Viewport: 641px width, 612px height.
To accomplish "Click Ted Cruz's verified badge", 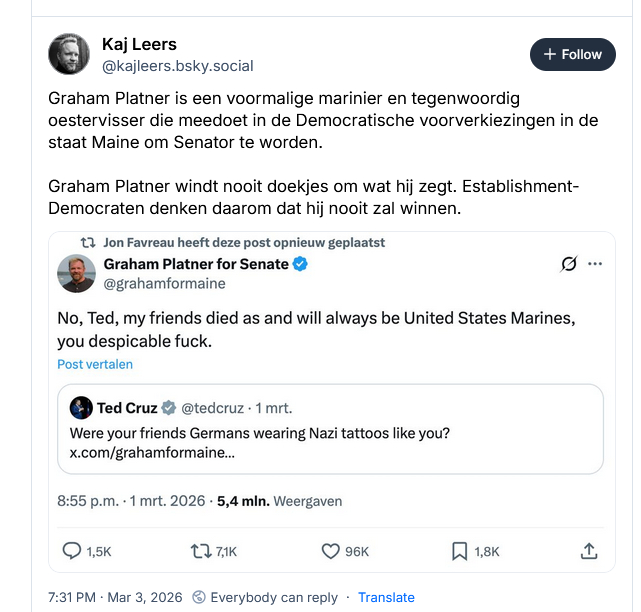I will pyautogui.click(x=170, y=408).
